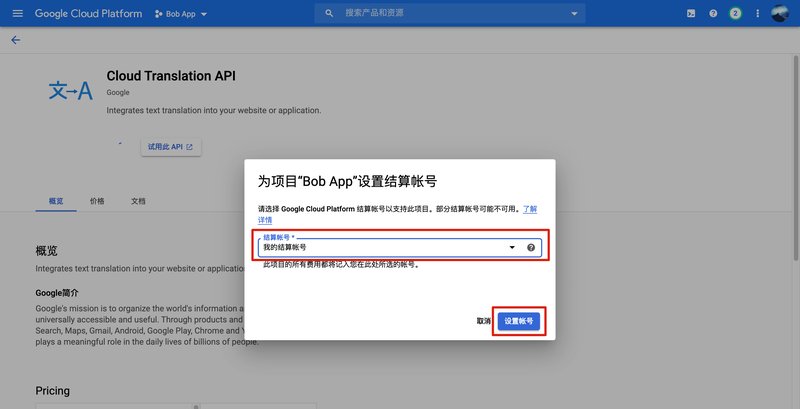The image size is (800, 409).
Task: Open the vertical three-dot settings menu
Action: coord(758,14)
